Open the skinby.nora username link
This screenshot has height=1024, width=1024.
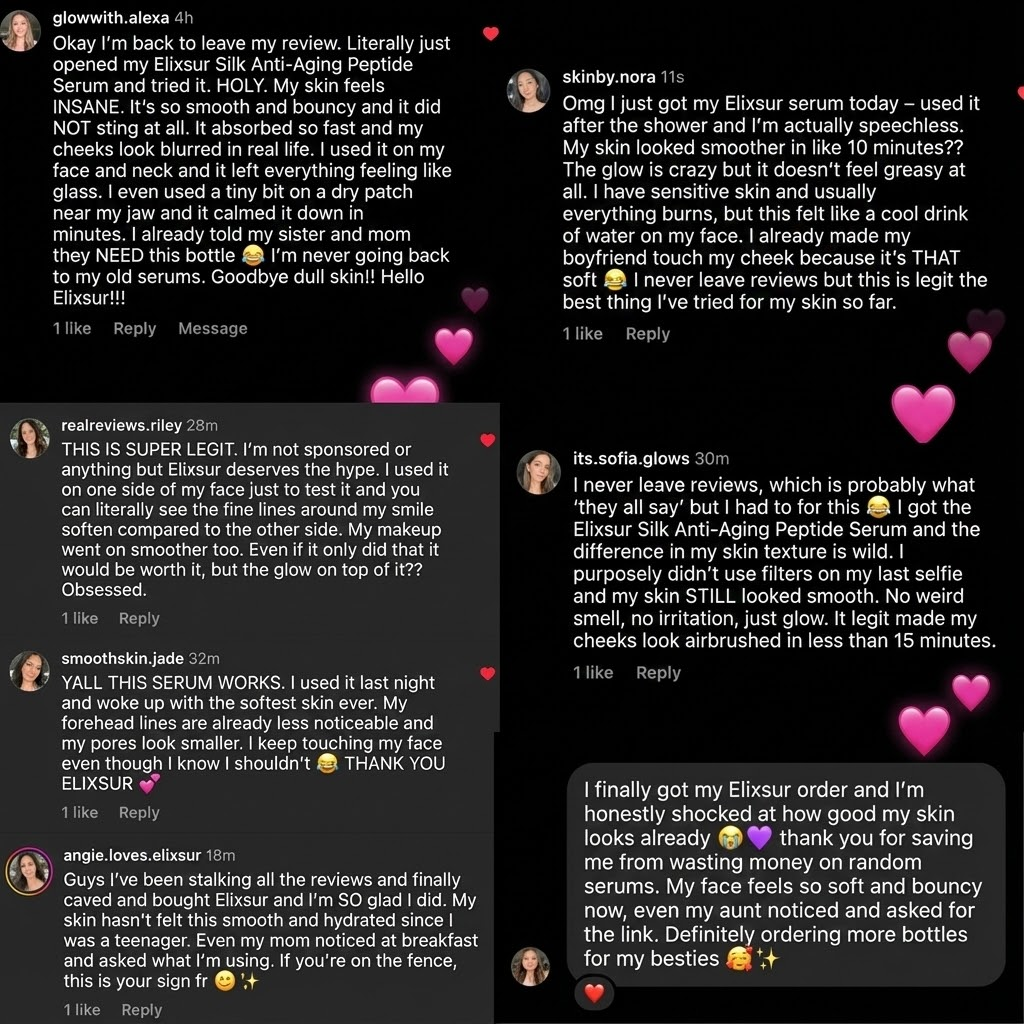point(609,77)
